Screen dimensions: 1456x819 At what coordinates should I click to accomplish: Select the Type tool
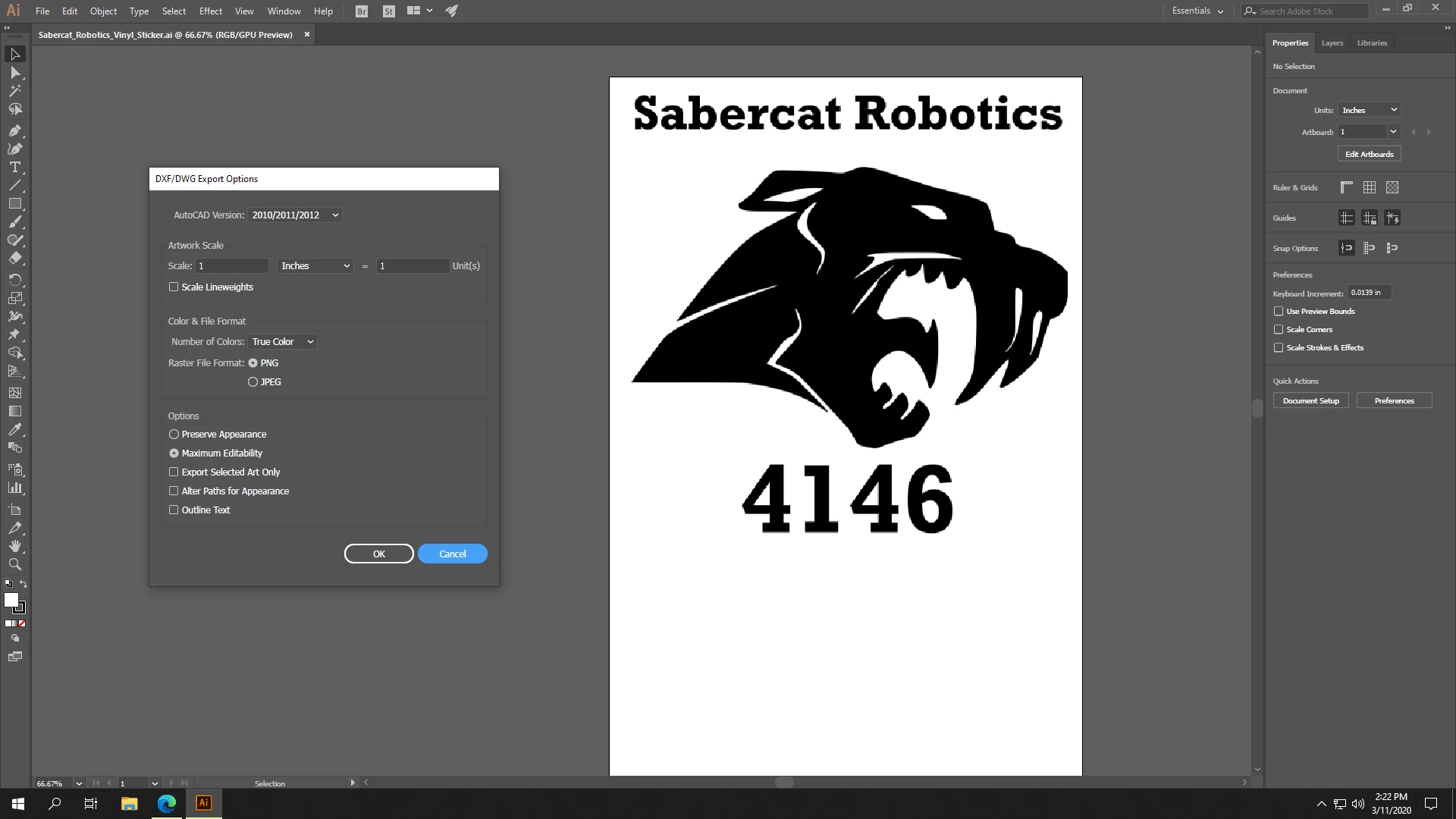click(x=14, y=167)
